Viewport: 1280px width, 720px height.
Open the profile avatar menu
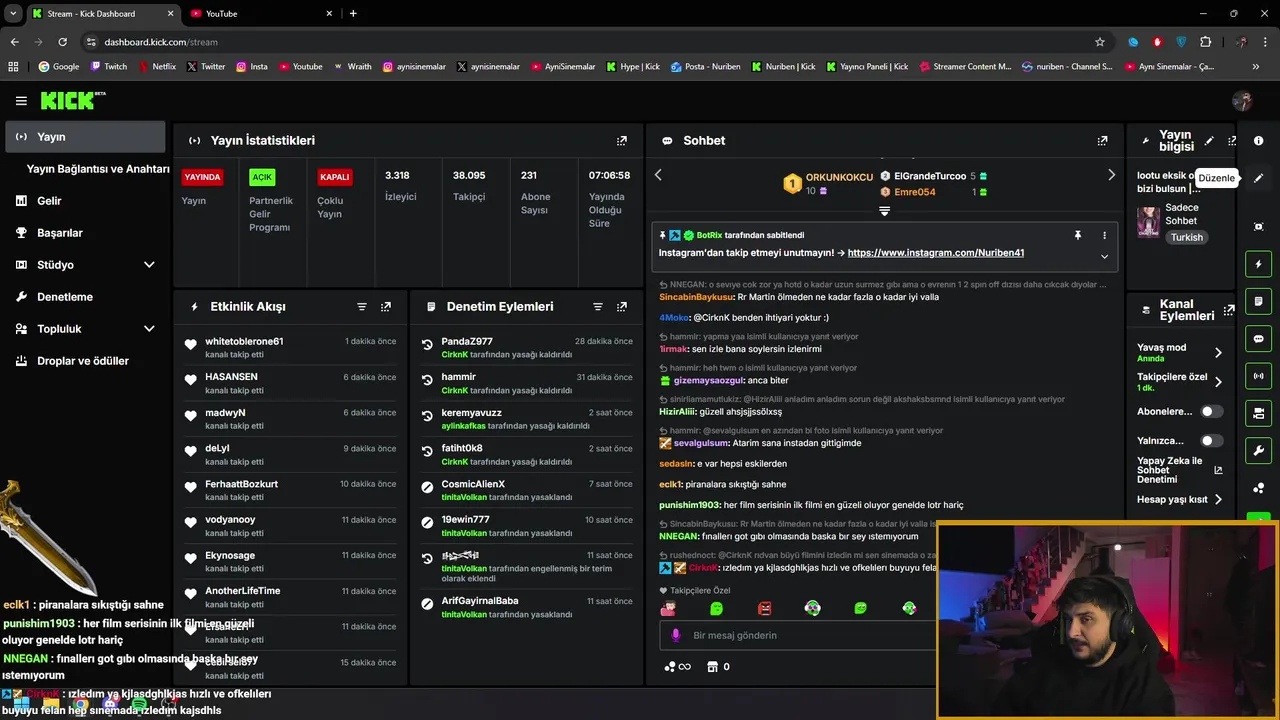pos(1242,101)
